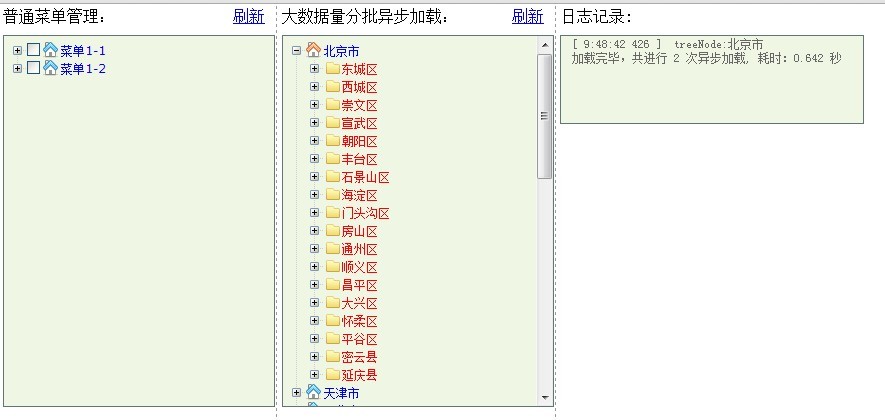Expand the 西城区 node

coord(315,87)
